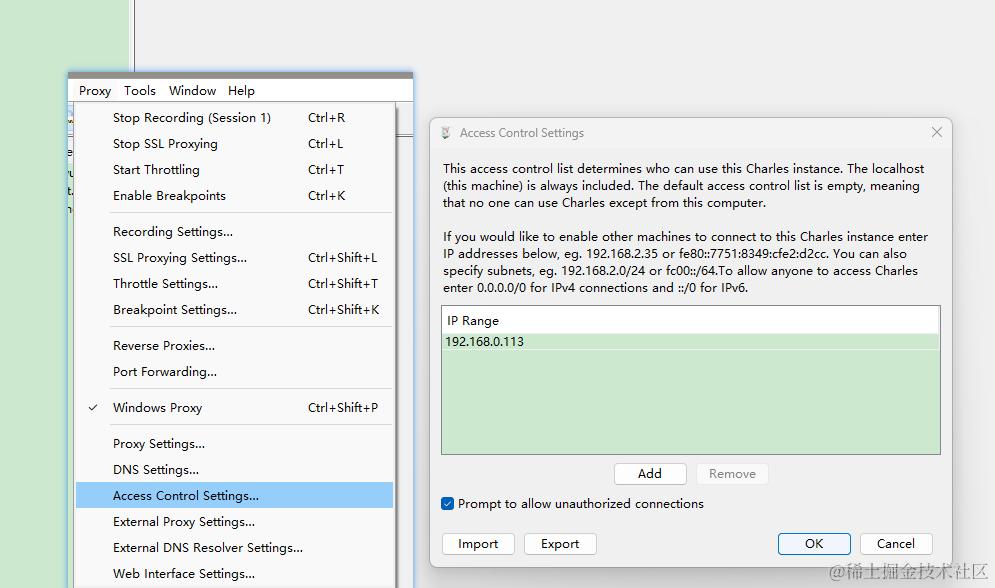Toggle the checked Windows Proxy item

[234, 408]
